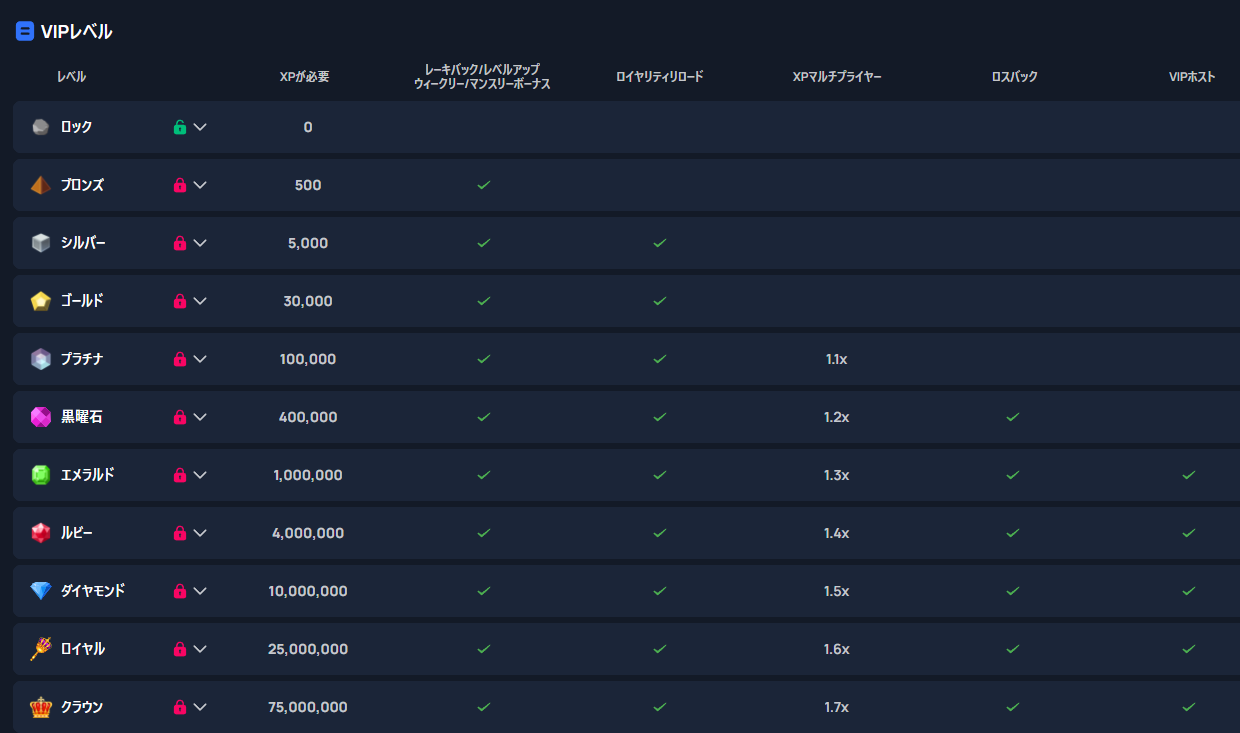Click the ゴールド gold gem icon
Screen dimensions: 1240x733
tap(40, 301)
